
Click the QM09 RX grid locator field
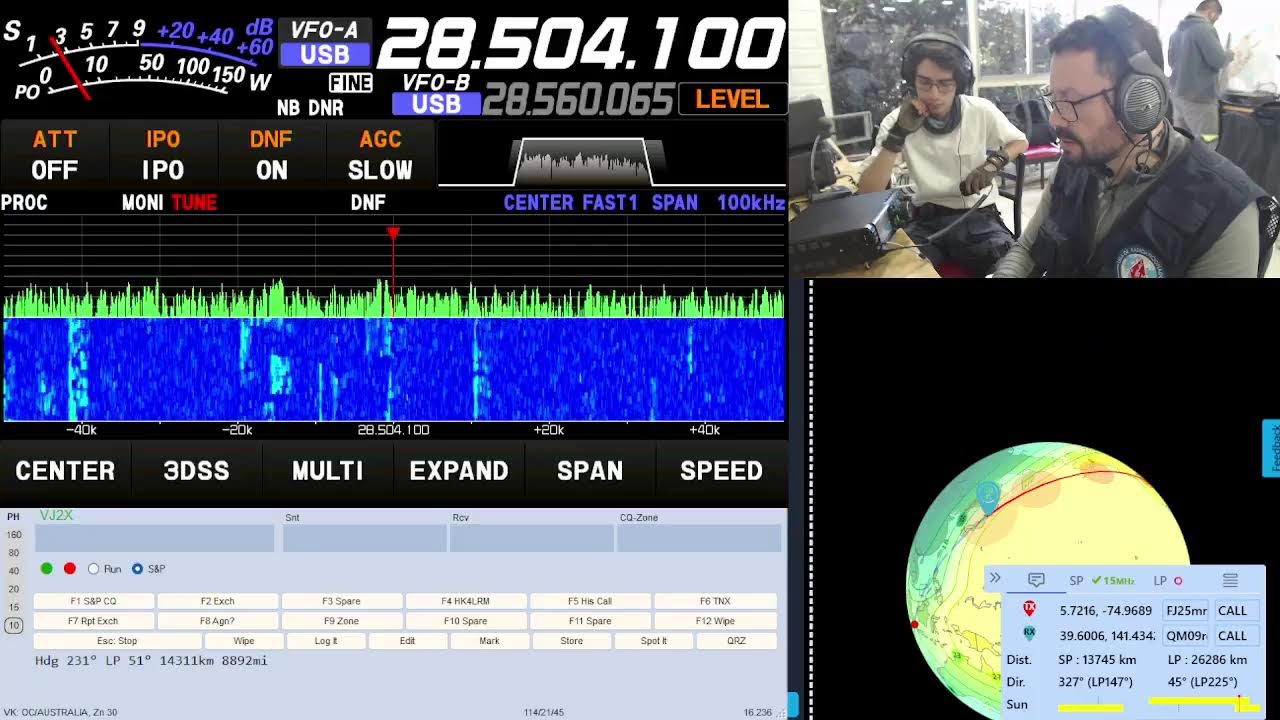(x=1186, y=635)
